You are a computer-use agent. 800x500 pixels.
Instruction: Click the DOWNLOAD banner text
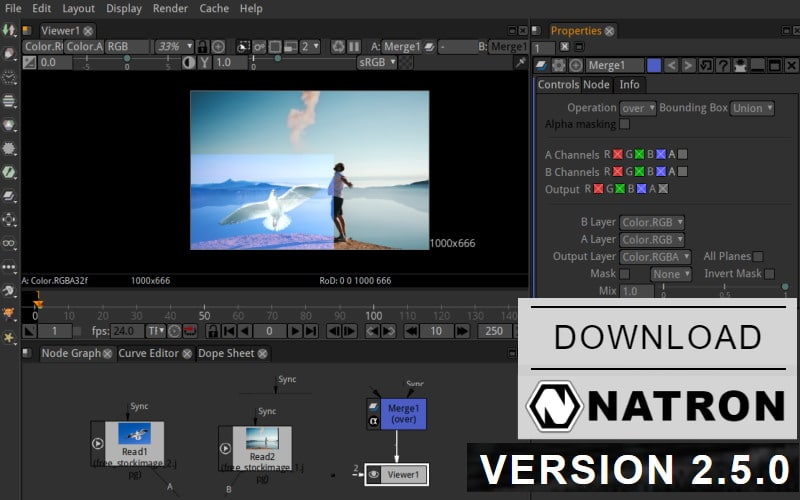(657, 337)
